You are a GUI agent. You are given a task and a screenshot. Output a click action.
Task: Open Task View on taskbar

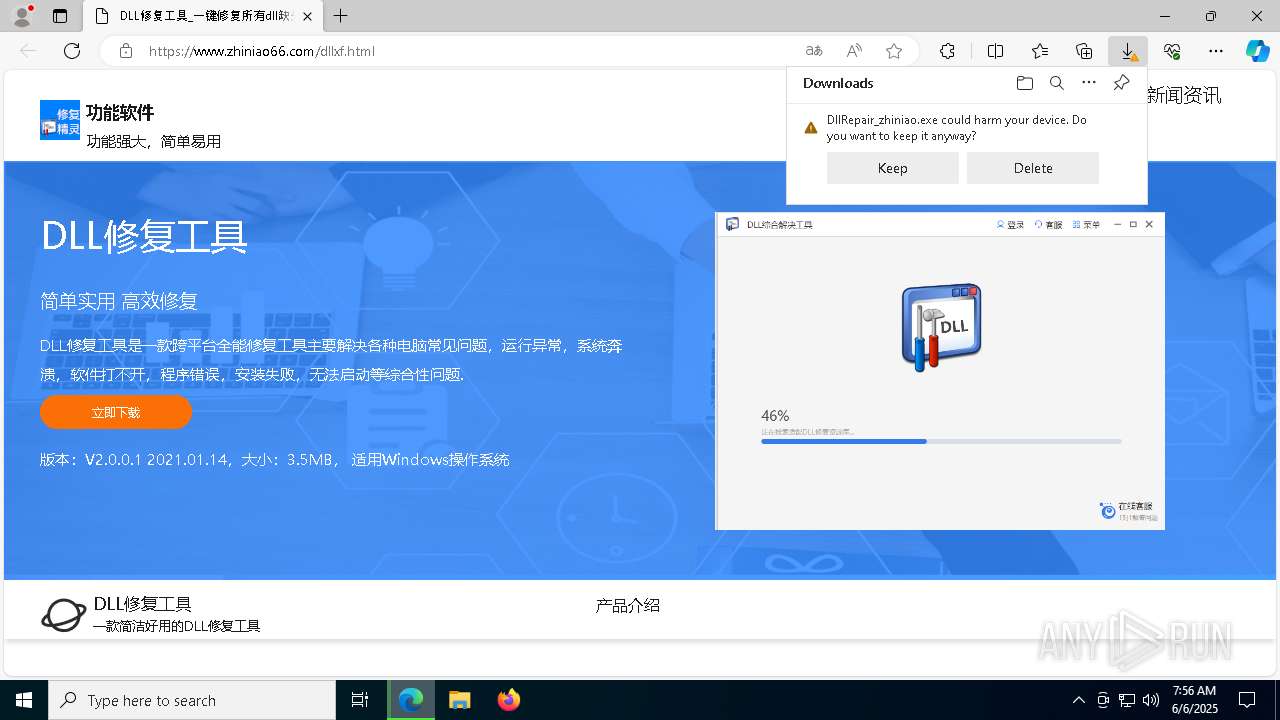click(360, 700)
